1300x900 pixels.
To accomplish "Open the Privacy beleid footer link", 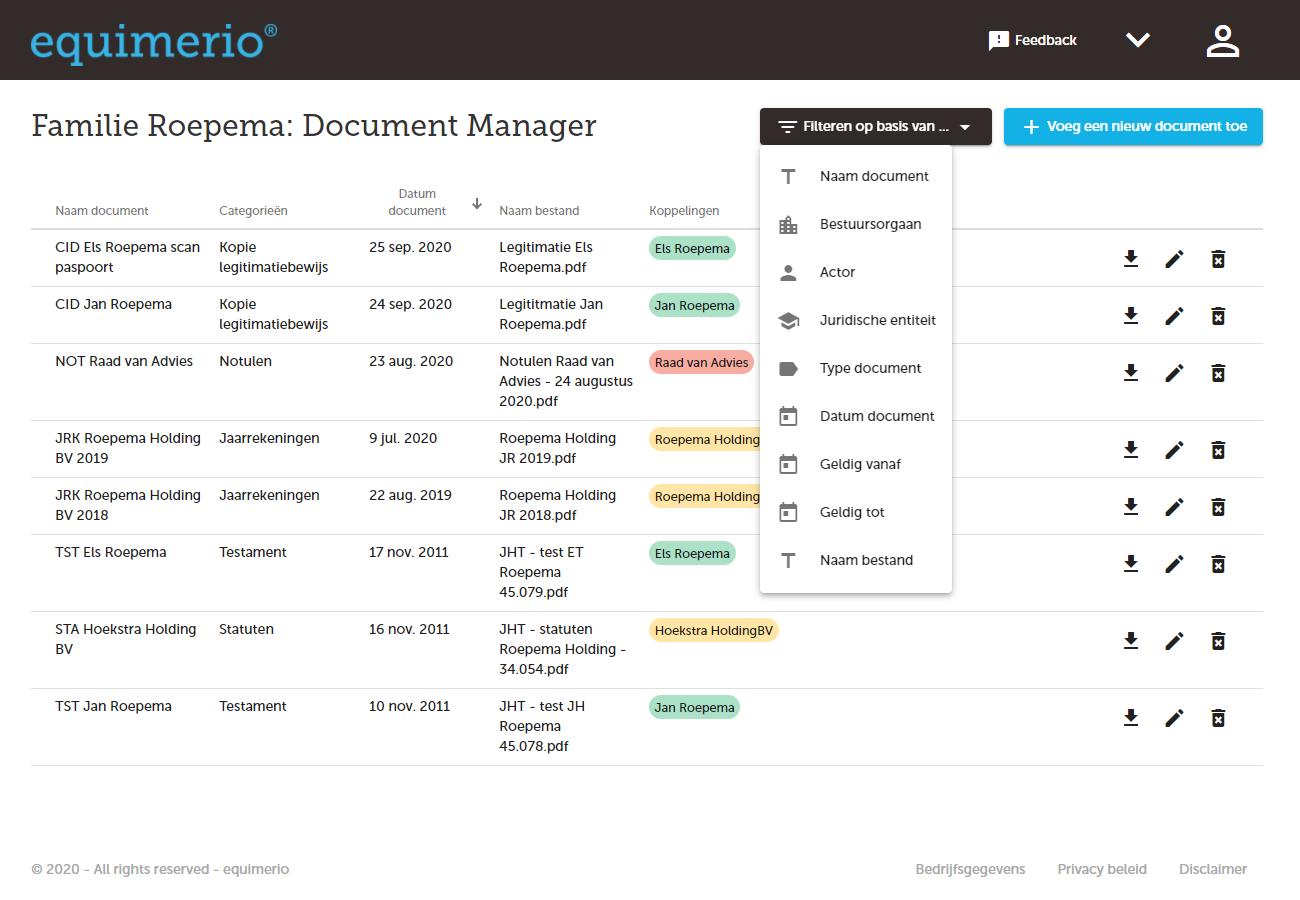I will coord(1102,869).
